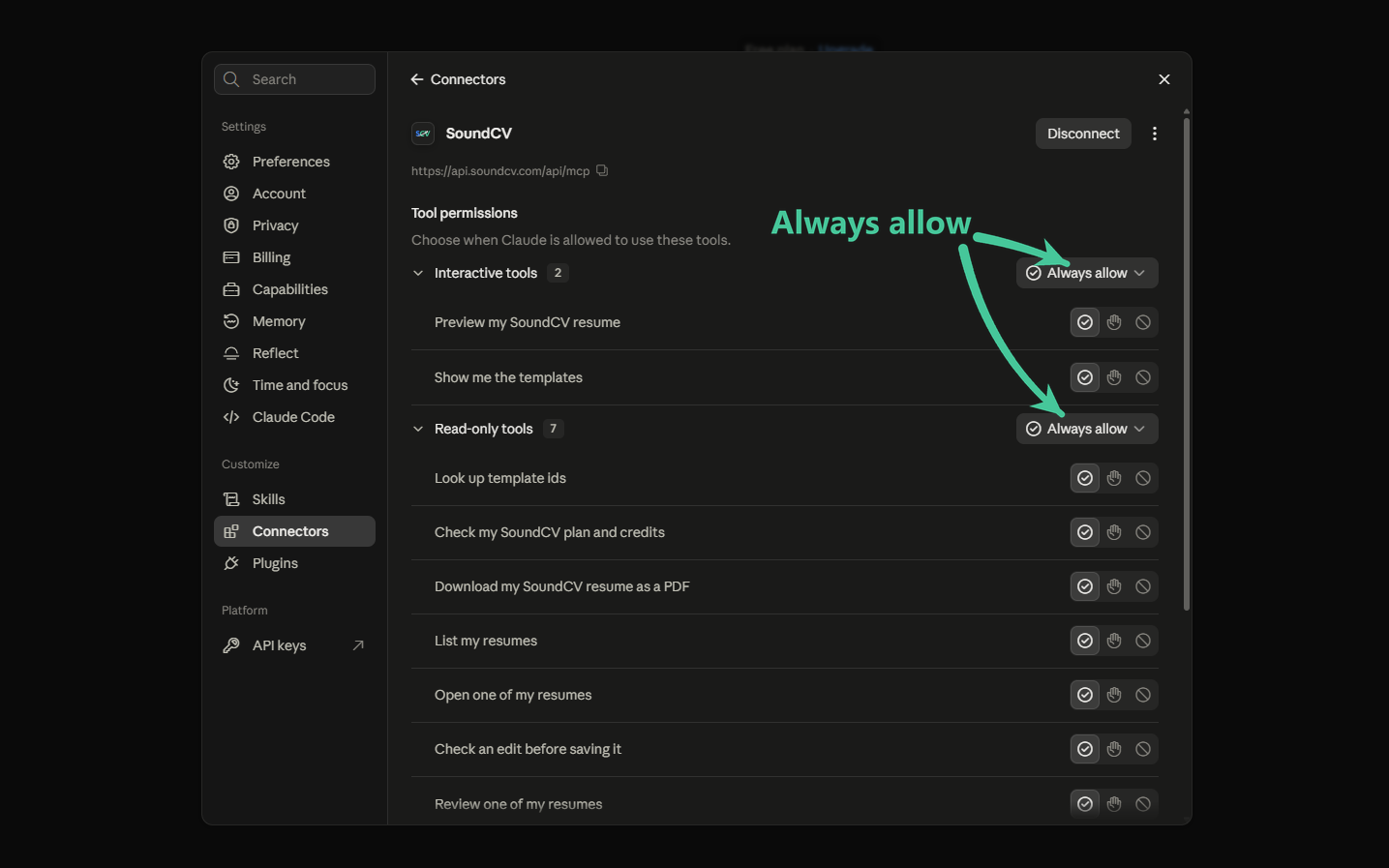Open Time and focus settings
The image size is (1389, 868).
coord(294,385)
